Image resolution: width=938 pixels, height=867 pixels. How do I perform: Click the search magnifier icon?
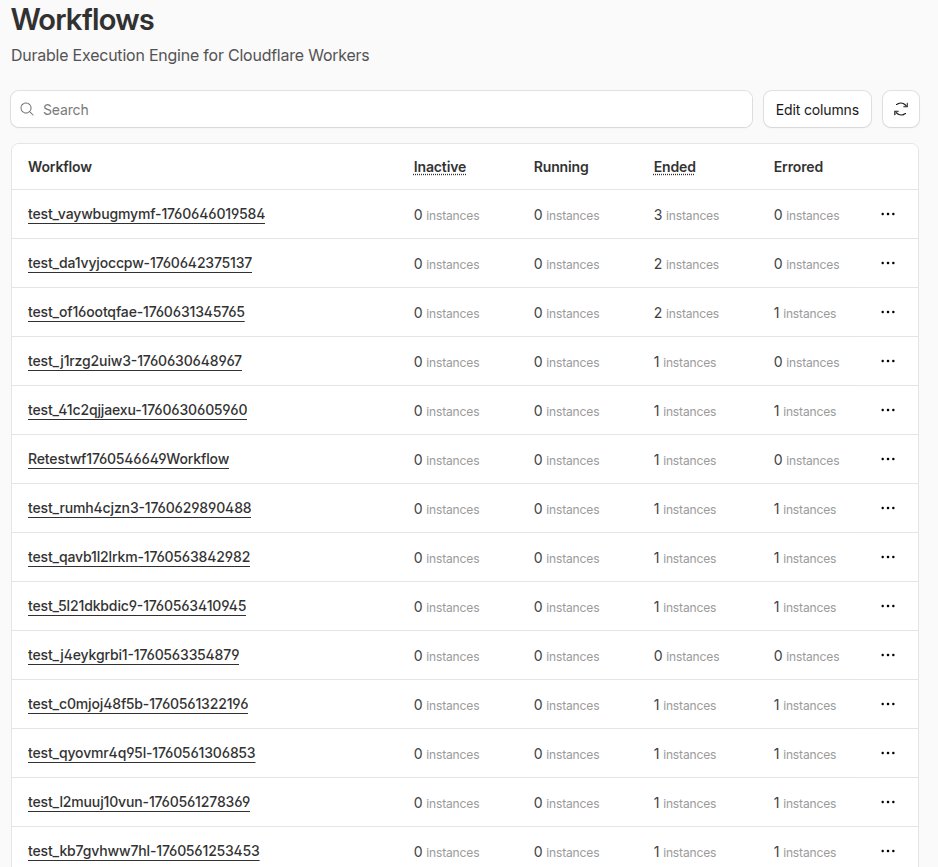click(x=27, y=109)
